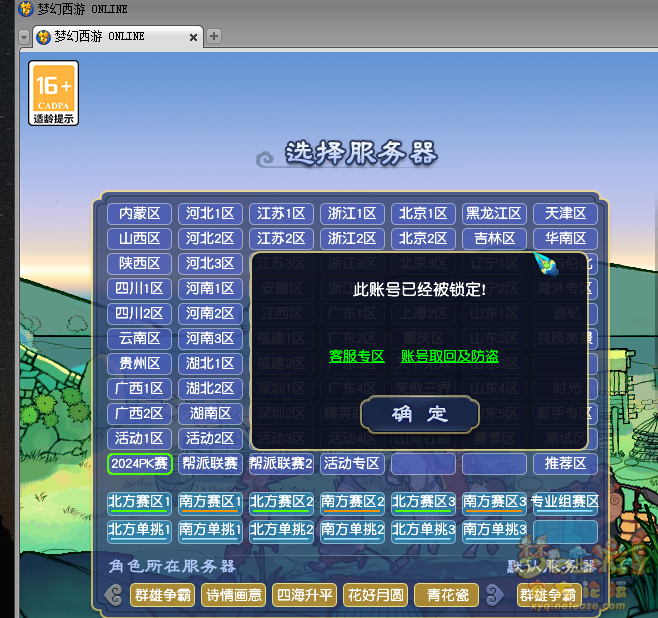Choose the 北方单挑1 server
The image size is (658, 618).
click(139, 531)
